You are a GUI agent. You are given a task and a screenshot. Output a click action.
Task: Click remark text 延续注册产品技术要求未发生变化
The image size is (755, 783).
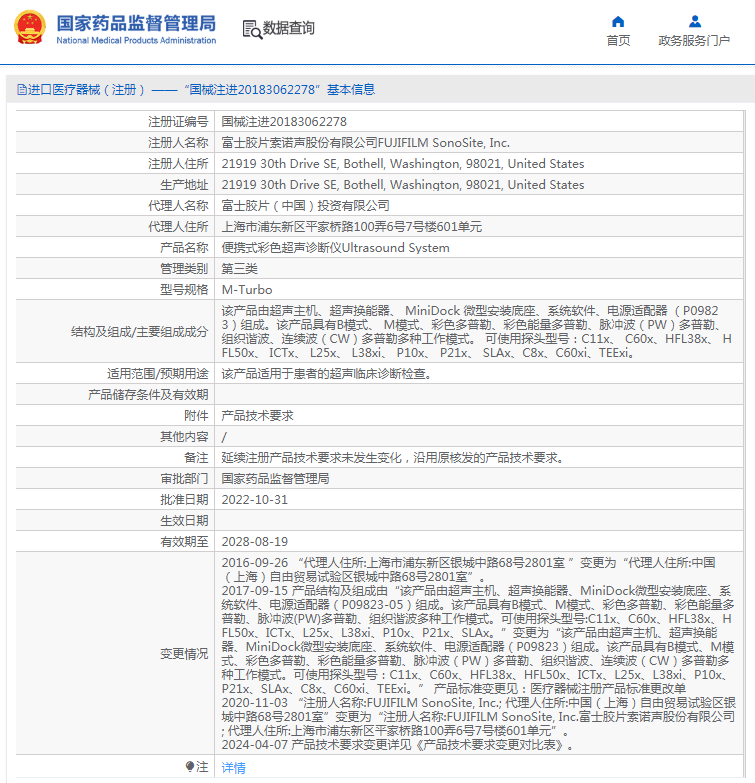(312, 457)
